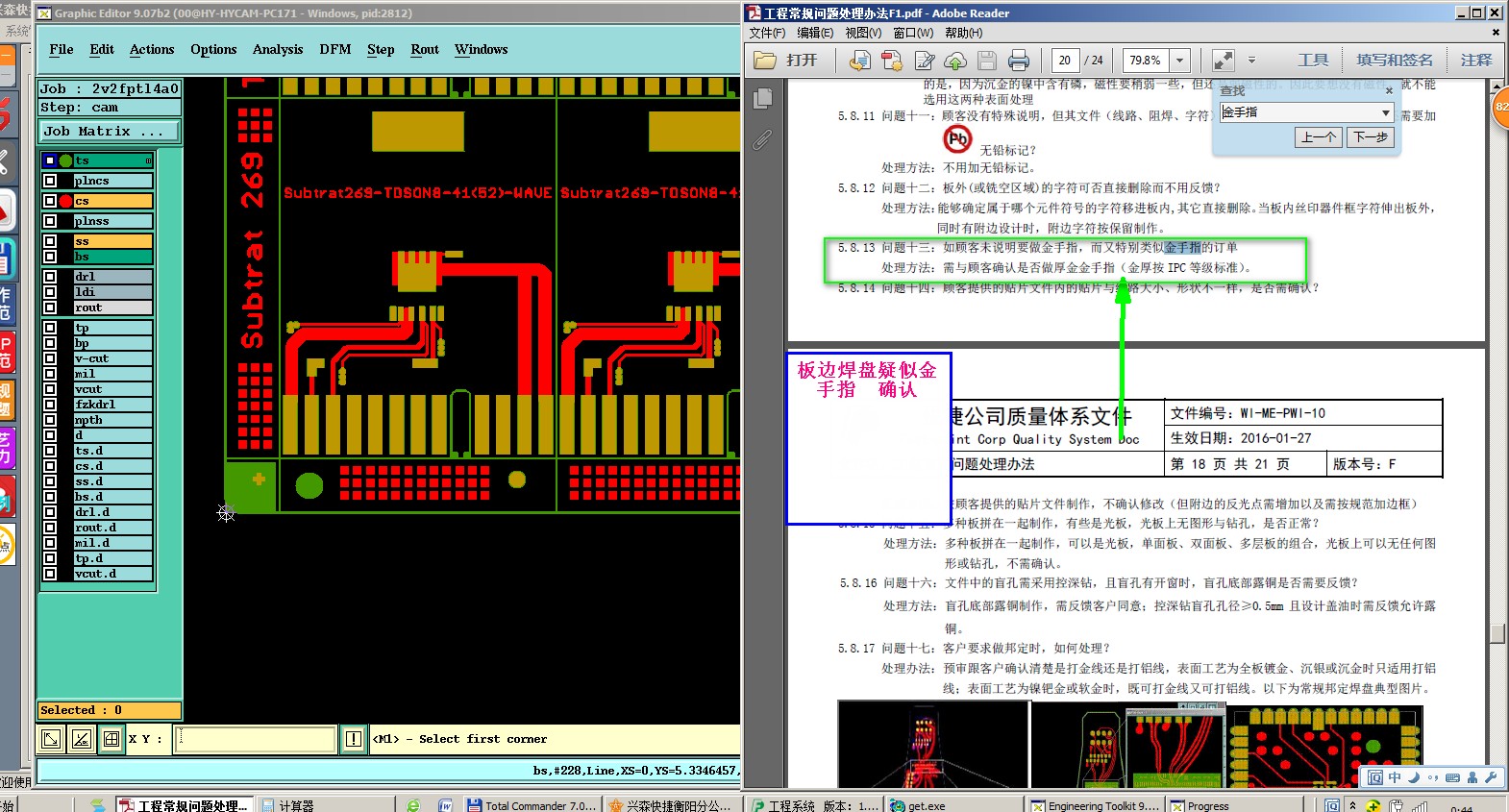
Task: Open the 工具 tools pane
Action: point(1313,61)
